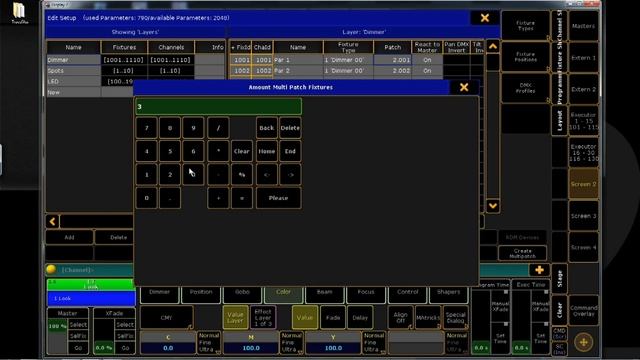Confirm entry with the Please button
The width and height of the screenshot is (640, 360).
(x=278, y=198)
